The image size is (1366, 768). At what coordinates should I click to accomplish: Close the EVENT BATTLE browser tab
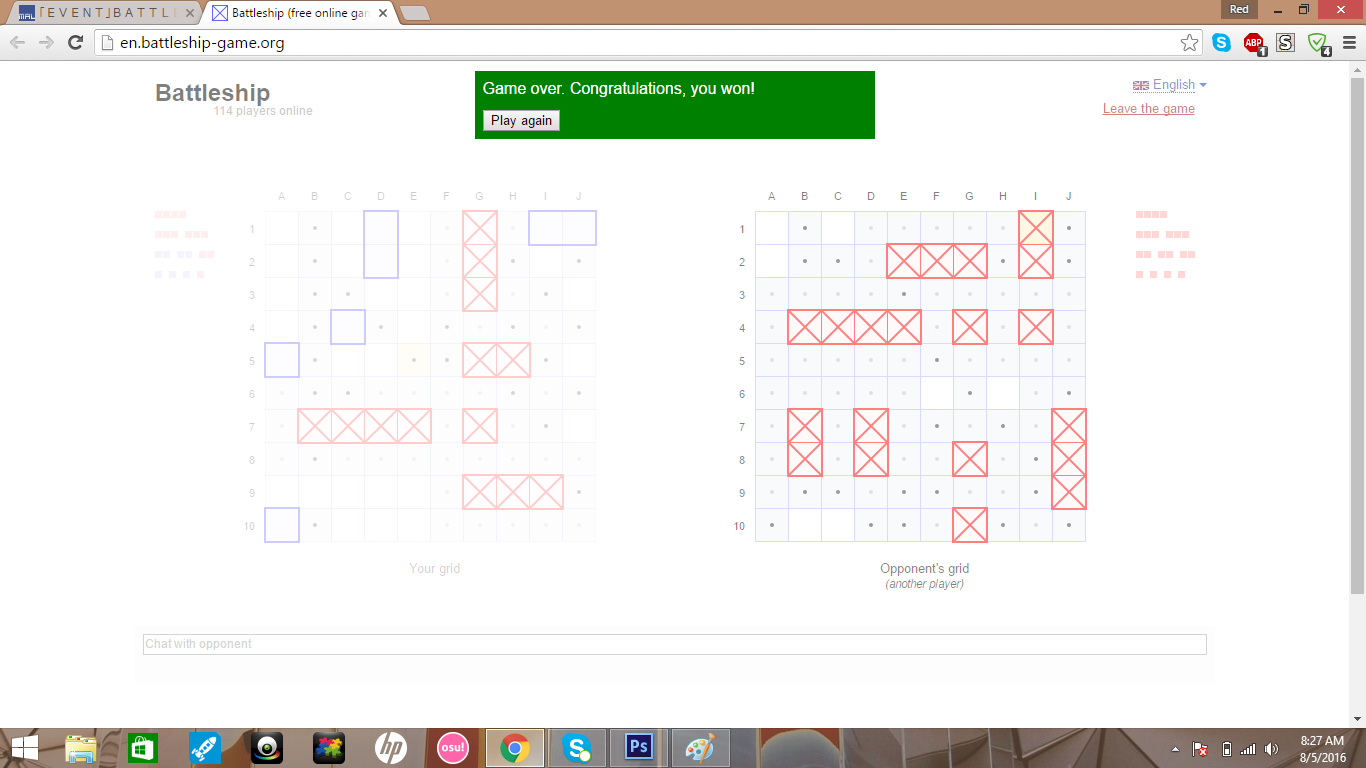coord(190,13)
